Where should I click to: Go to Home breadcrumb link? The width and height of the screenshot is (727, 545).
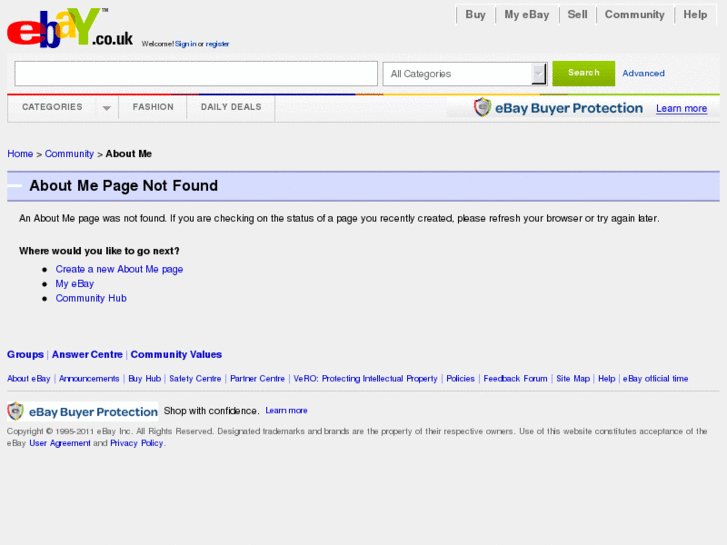point(20,154)
